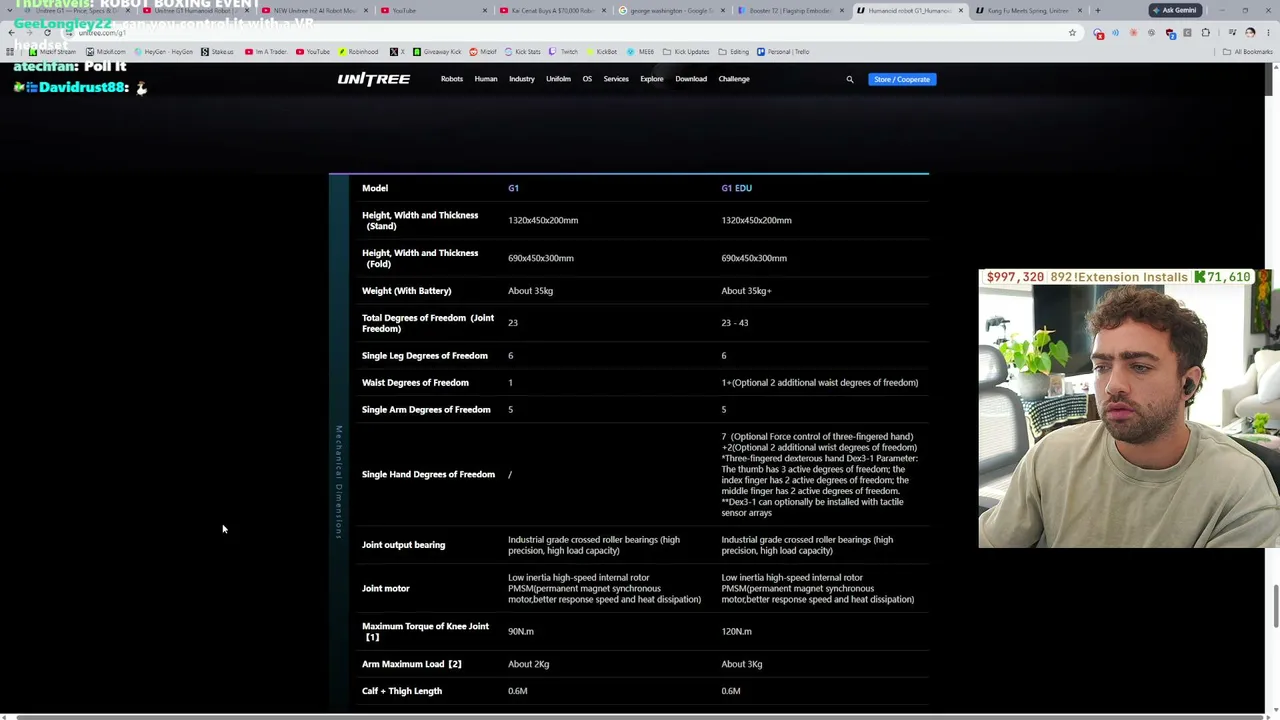Open the Kick Stats bookmark

tap(522, 52)
